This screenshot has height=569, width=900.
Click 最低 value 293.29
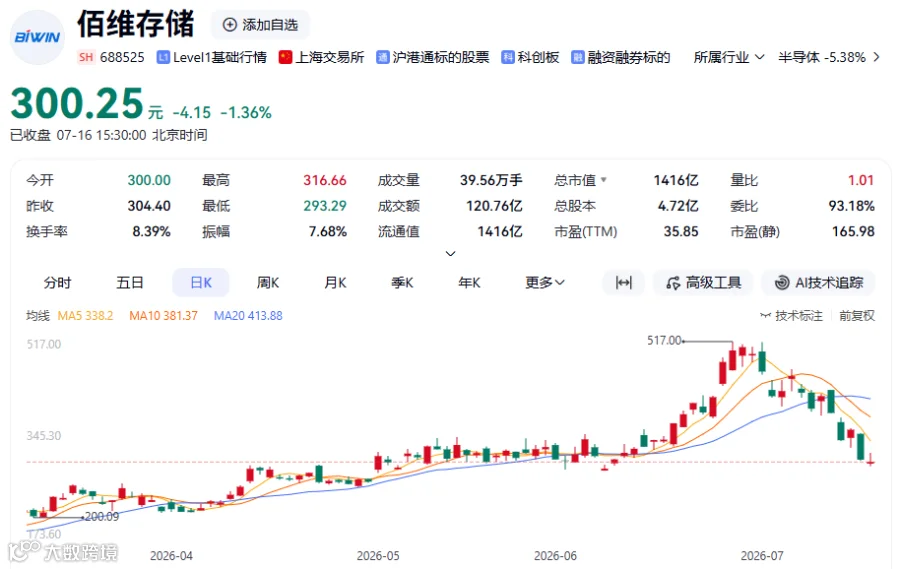325,206
